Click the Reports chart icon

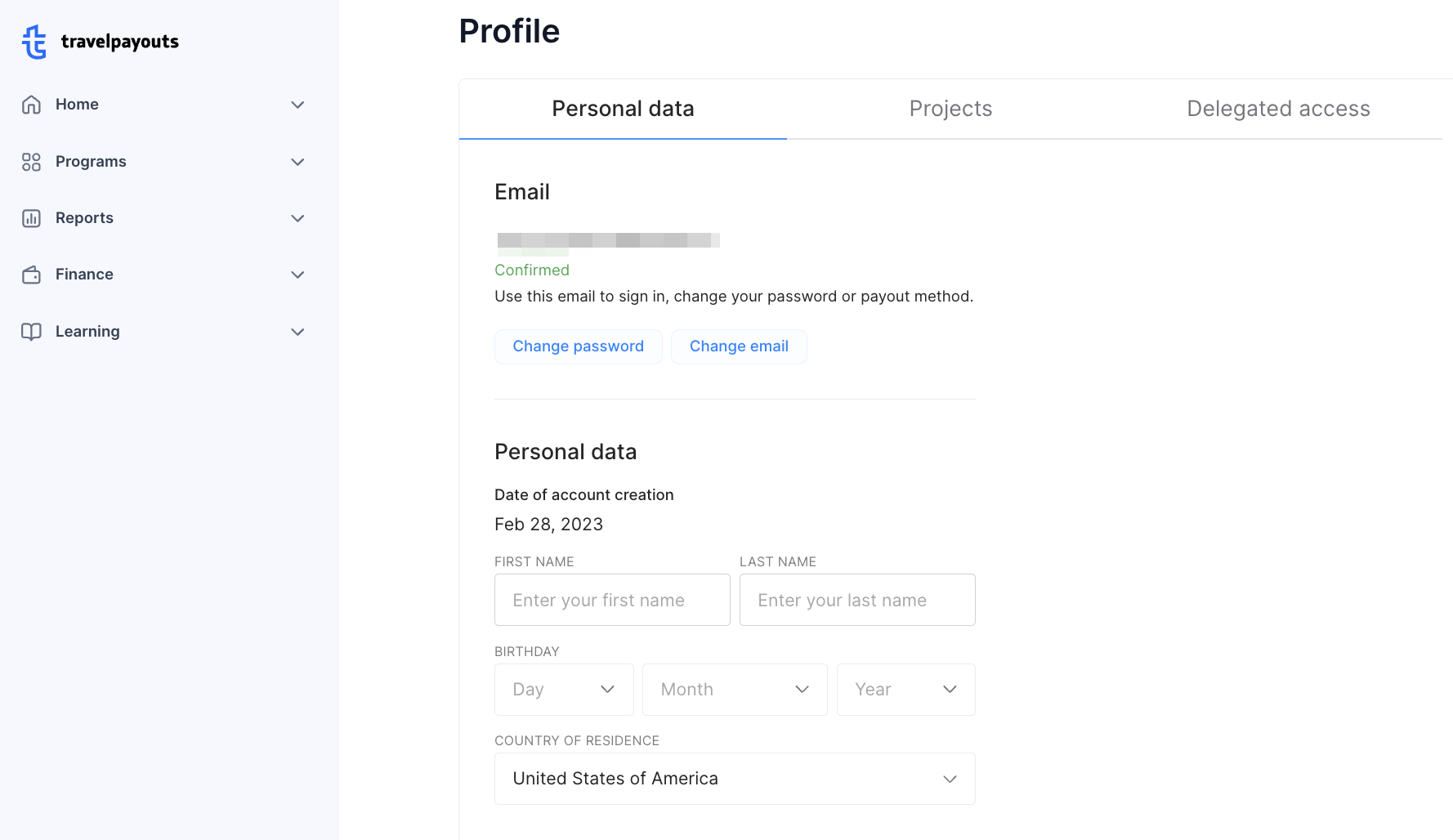tap(31, 218)
